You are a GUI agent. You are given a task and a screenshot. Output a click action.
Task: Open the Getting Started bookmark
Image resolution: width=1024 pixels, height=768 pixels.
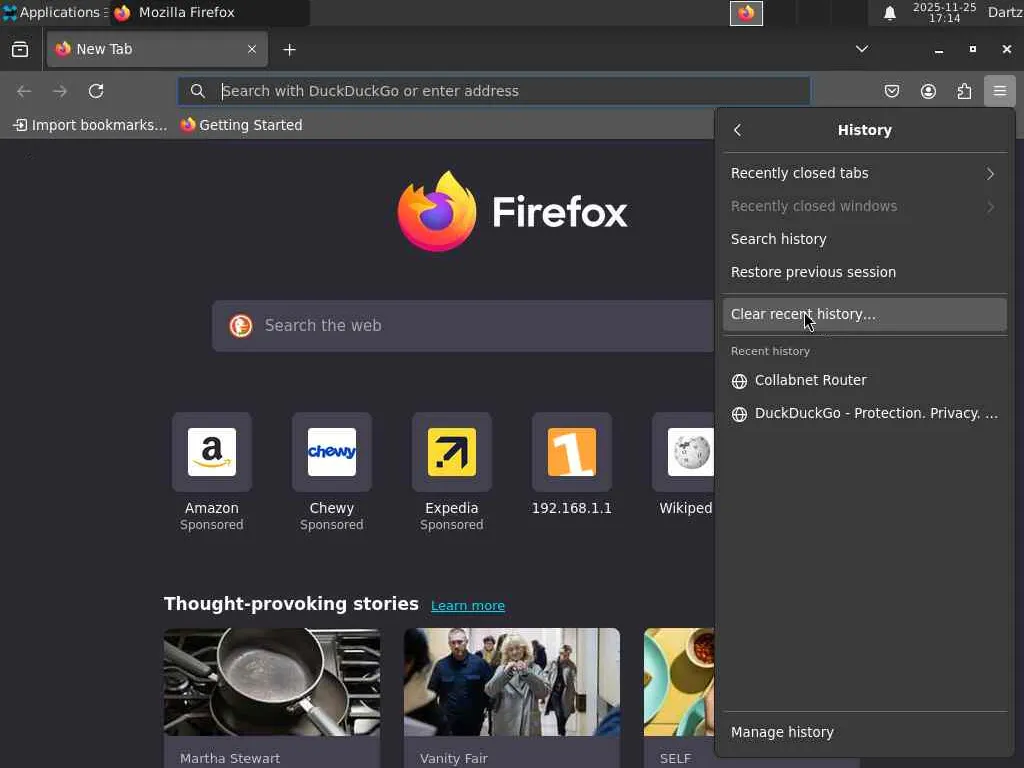(x=242, y=125)
